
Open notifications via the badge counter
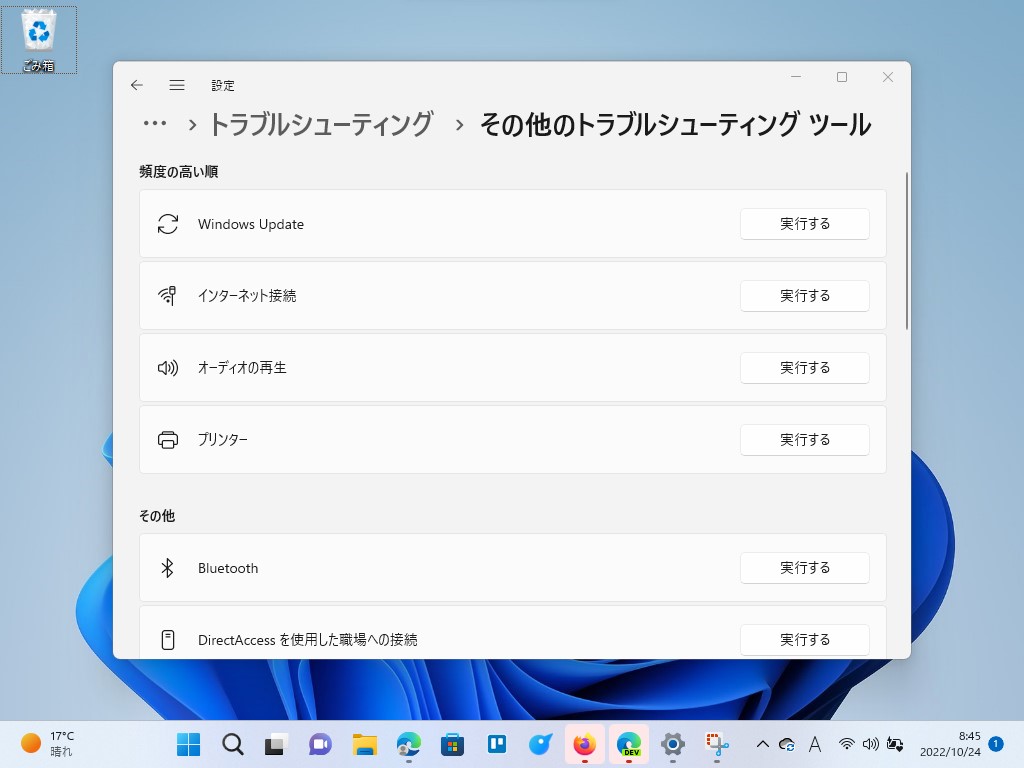pos(995,745)
